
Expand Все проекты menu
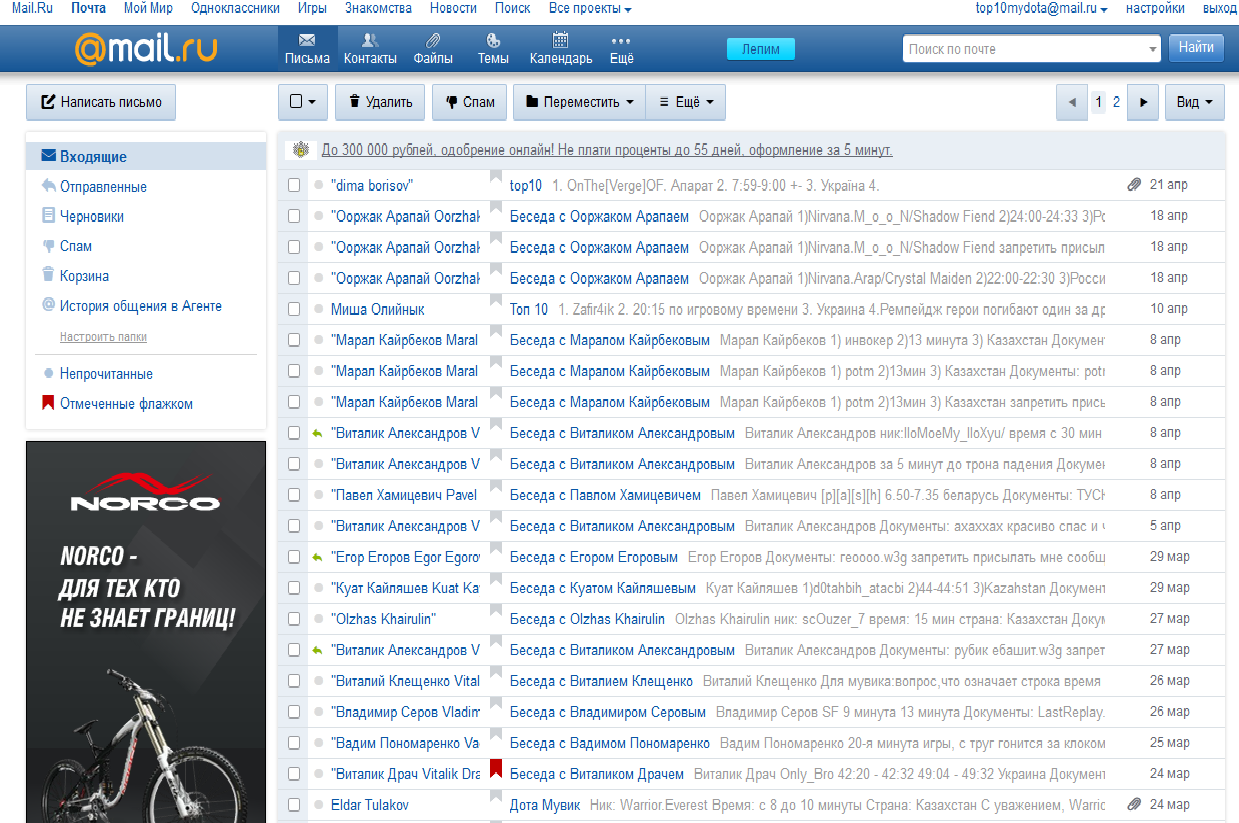point(590,9)
